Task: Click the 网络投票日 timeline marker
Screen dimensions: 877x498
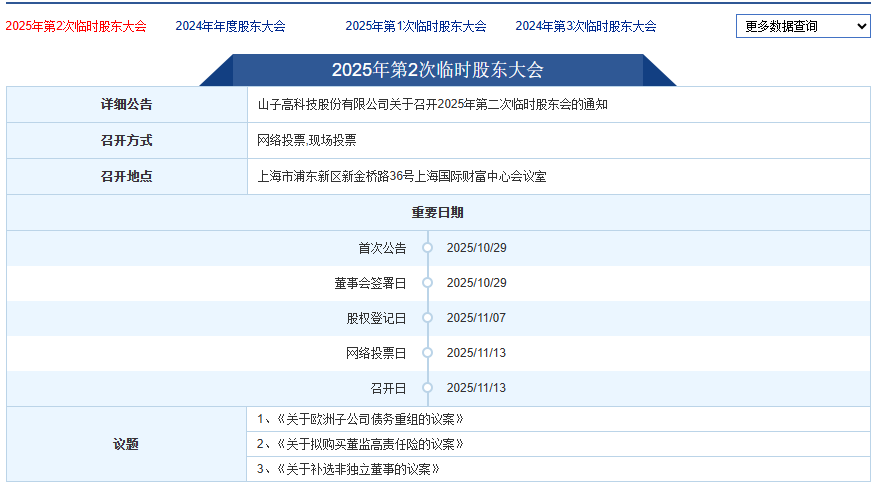Action: pyautogui.click(x=428, y=353)
